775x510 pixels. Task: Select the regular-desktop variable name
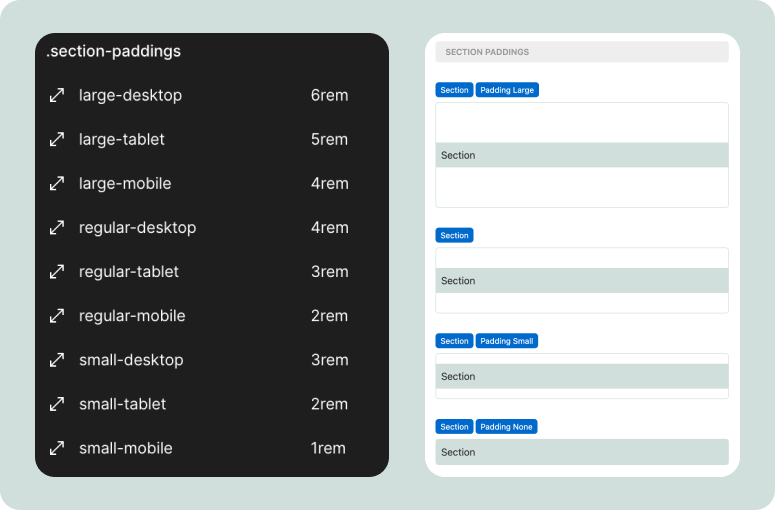pyautogui.click(x=137, y=228)
